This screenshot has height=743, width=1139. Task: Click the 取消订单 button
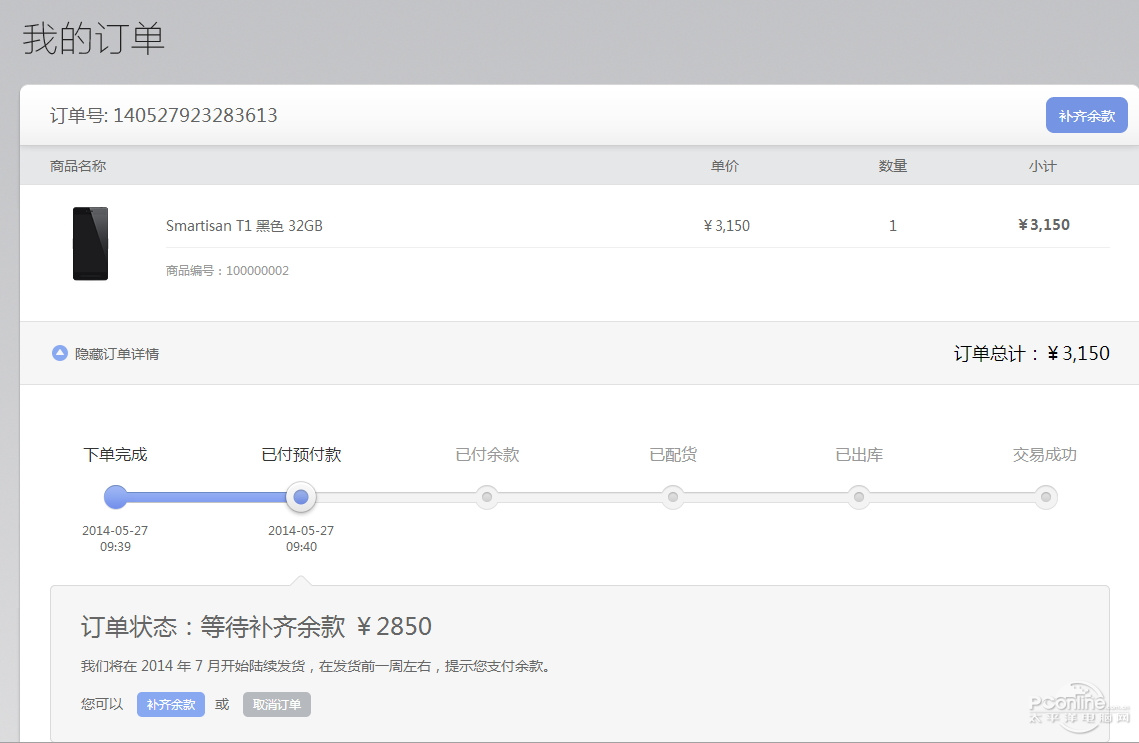pos(277,705)
